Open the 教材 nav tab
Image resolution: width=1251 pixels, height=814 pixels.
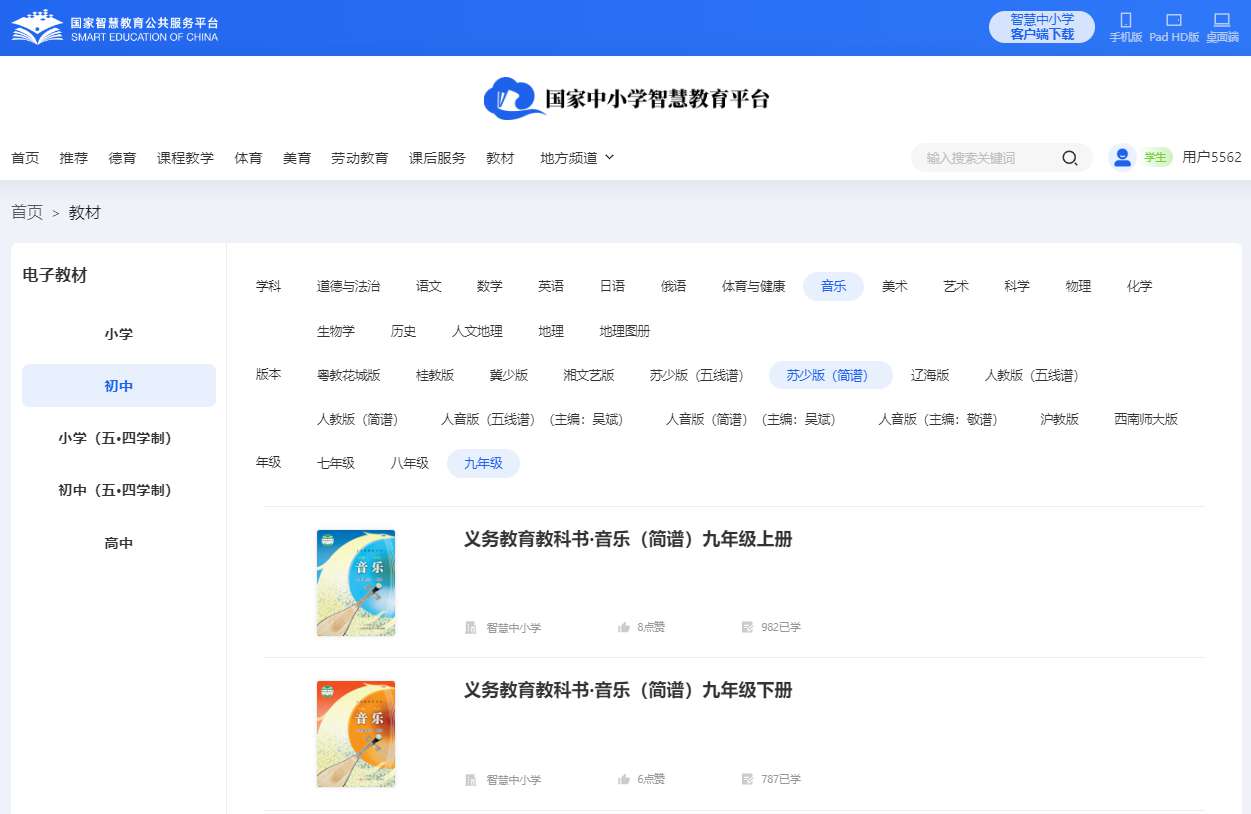pyautogui.click(x=500, y=158)
